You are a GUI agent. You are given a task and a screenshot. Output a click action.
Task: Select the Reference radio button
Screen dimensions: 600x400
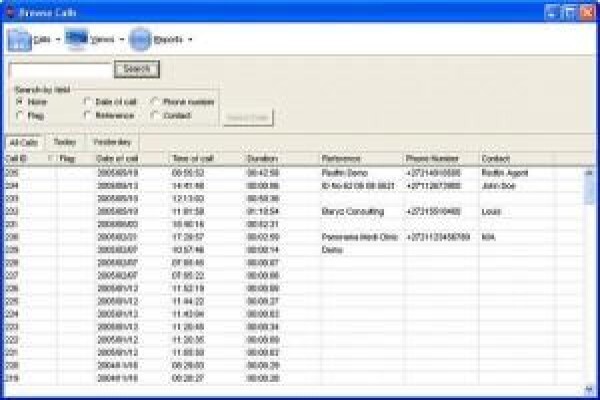87,115
